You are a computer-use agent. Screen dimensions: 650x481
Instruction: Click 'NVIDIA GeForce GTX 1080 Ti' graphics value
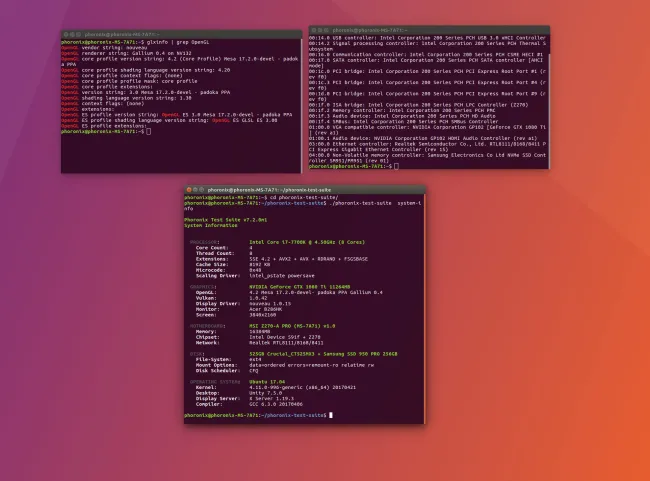pos(300,287)
